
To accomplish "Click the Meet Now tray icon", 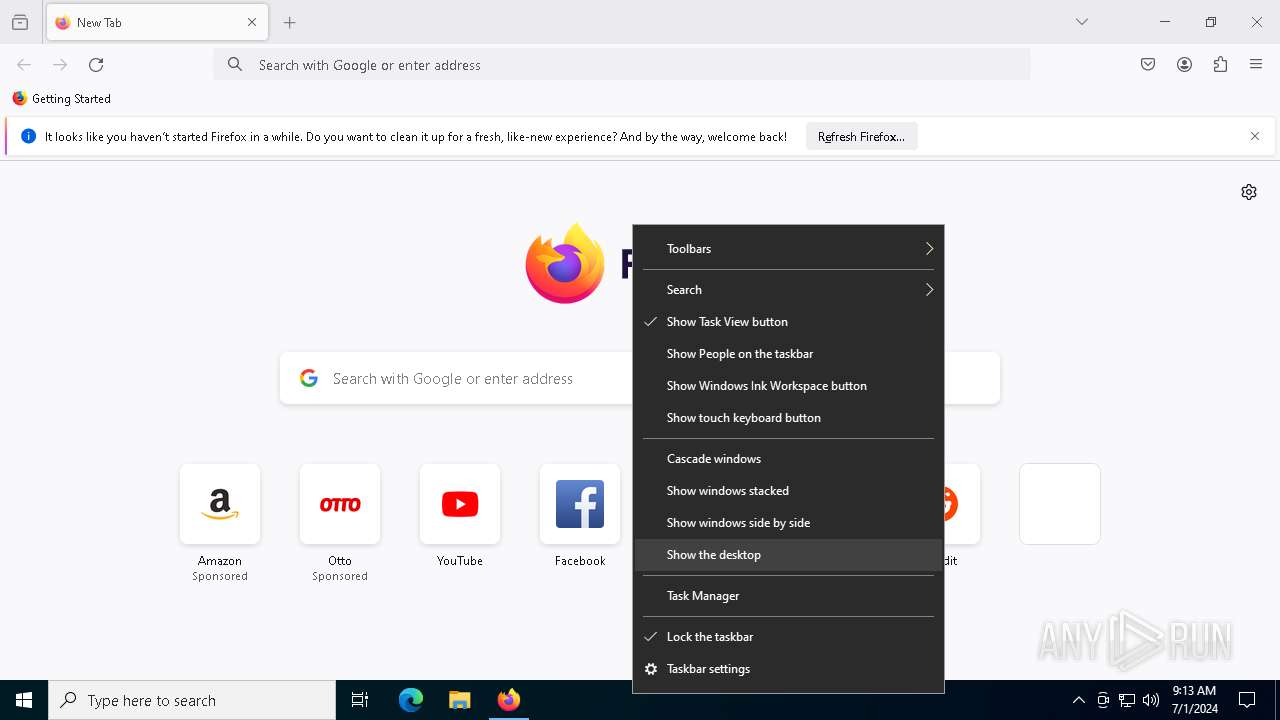I will click(x=1103, y=700).
